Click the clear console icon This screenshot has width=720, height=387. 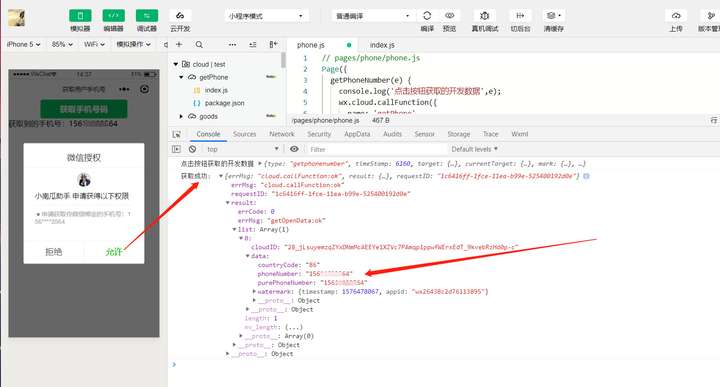[192, 149]
